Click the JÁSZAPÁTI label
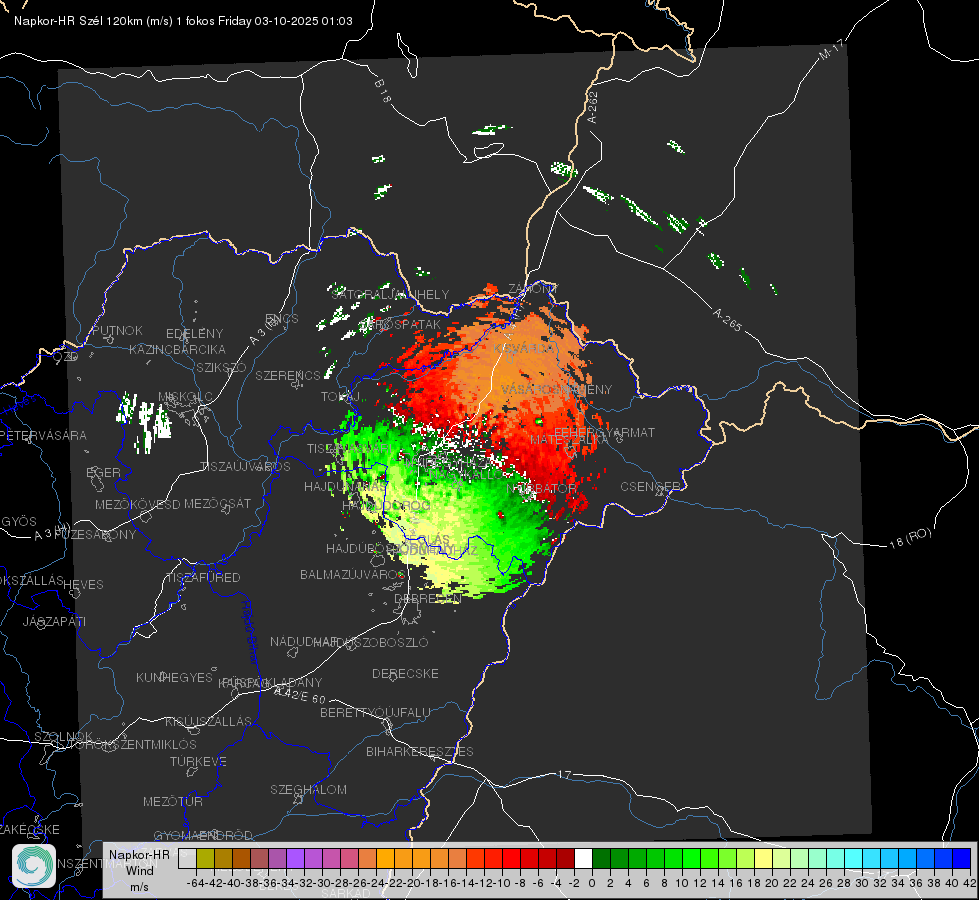Screen dimensions: 979x900 [54, 621]
